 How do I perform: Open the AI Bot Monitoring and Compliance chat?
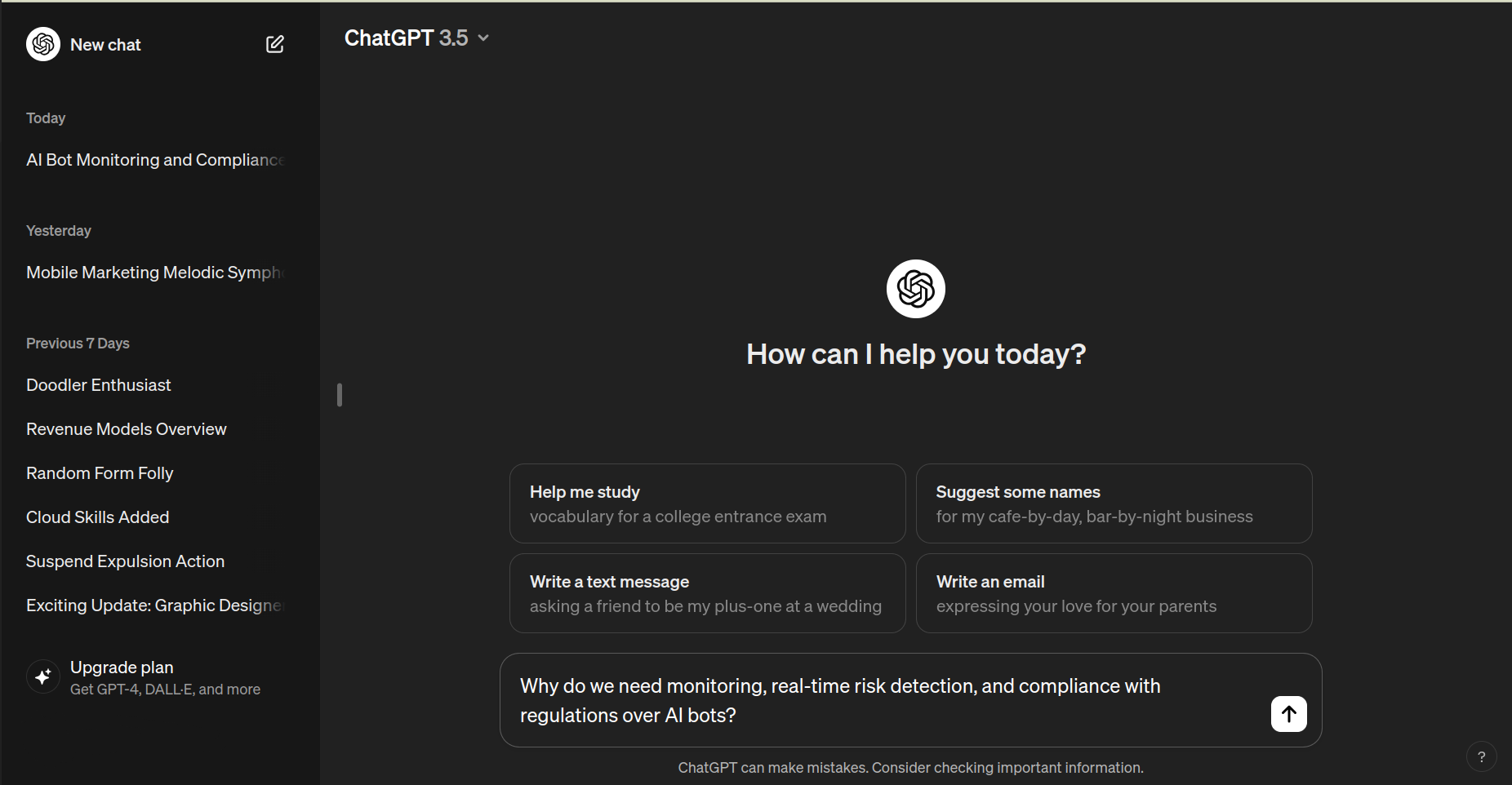click(x=155, y=160)
